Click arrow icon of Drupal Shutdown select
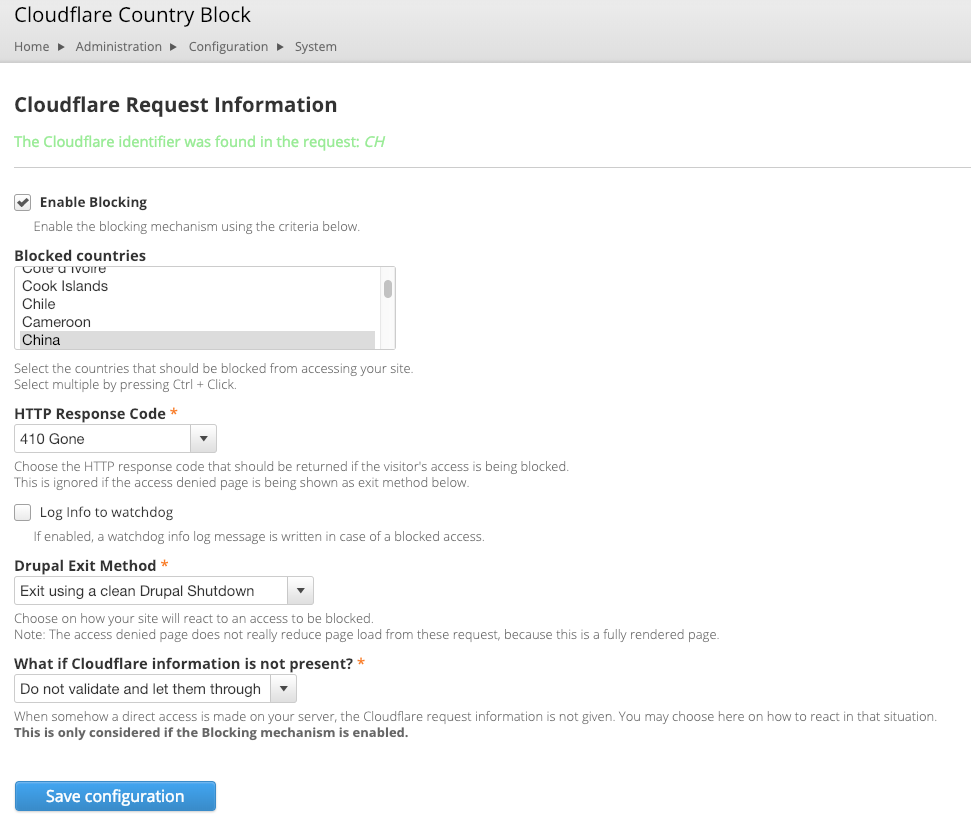Screen dimensions: 971x836 tap(301, 591)
